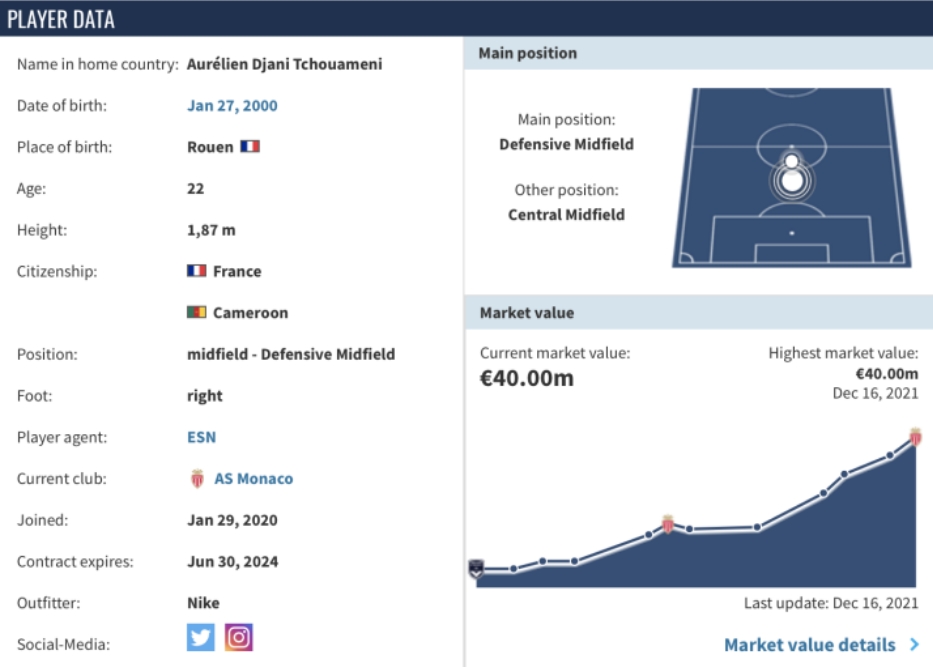Click the AS Monaco club crest icon
The height and width of the screenshot is (667, 933).
pyautogui.click(x=197, y=479)
